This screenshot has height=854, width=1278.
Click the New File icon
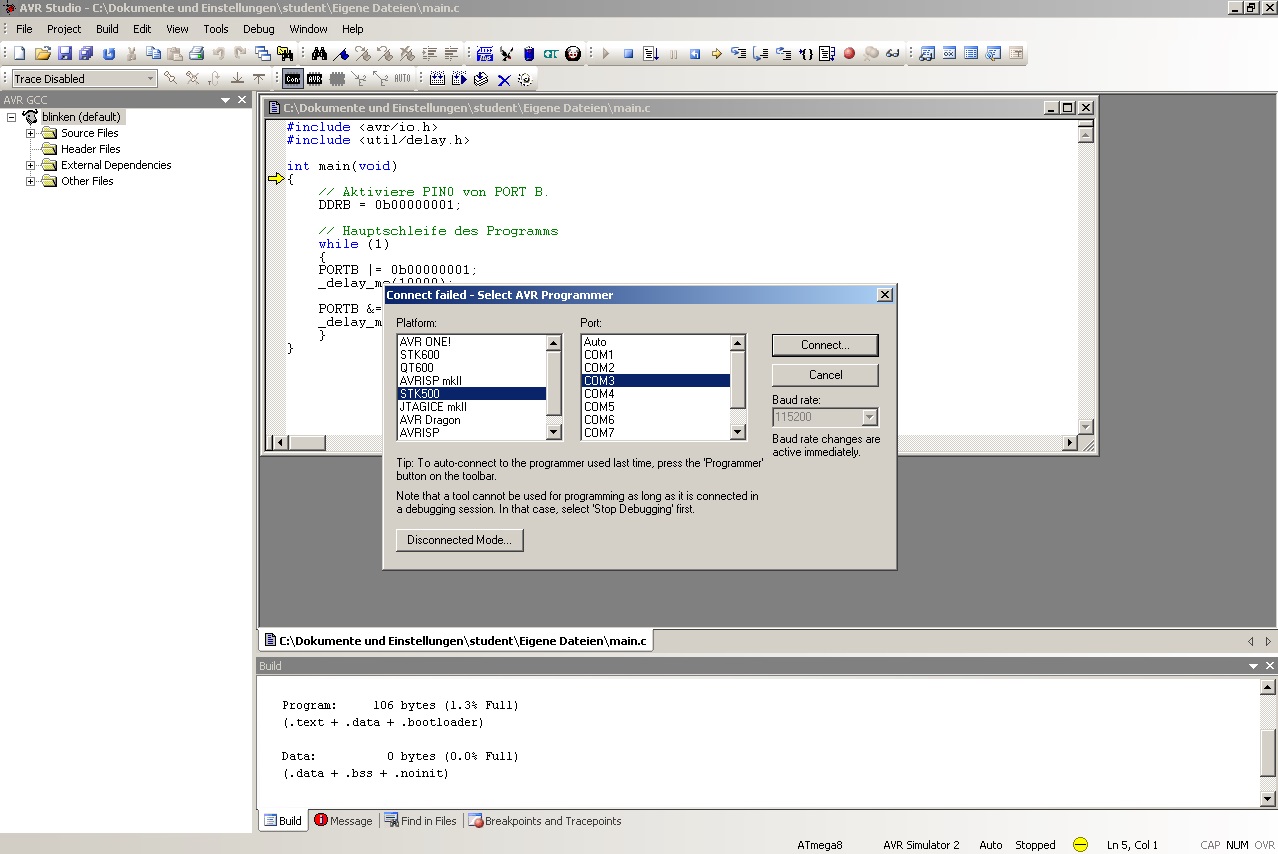(19, 54)
